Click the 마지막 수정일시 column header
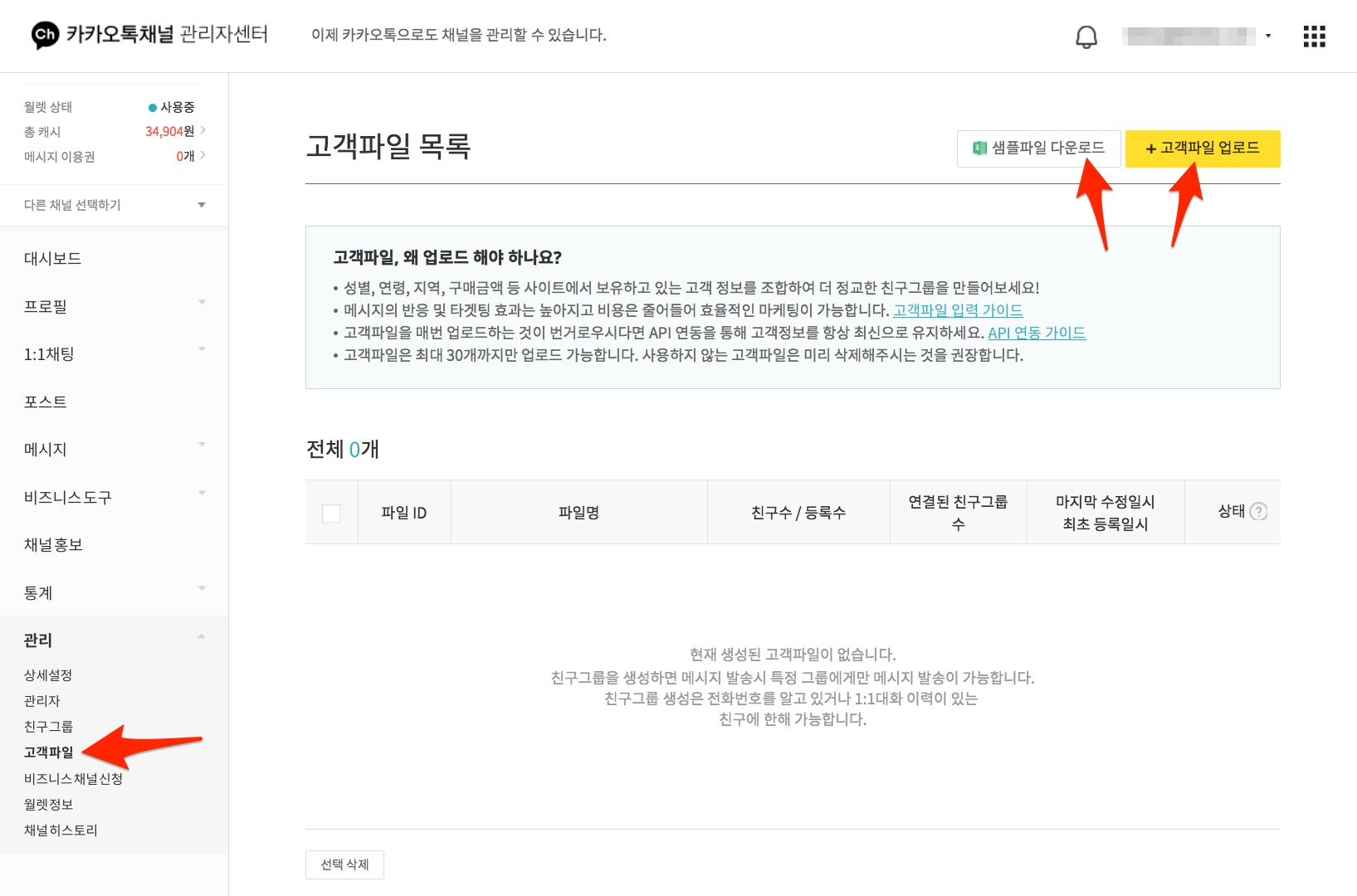1357x896 pixels. tap(1105, 502)
